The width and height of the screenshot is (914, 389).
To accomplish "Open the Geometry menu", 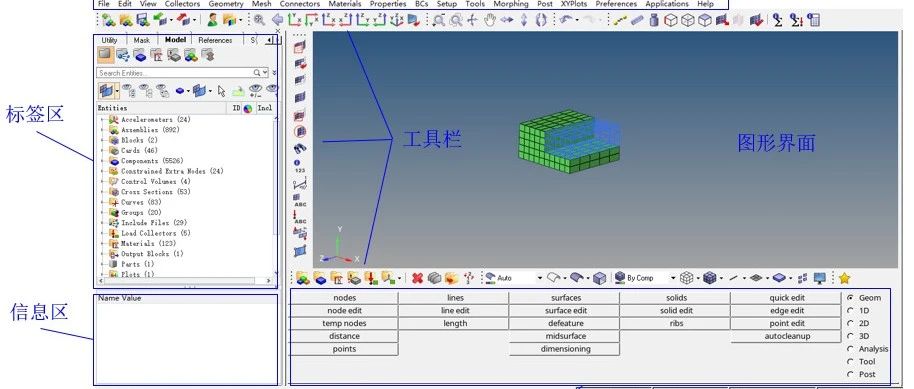I will pyautogui.click(x=226, y=3).
